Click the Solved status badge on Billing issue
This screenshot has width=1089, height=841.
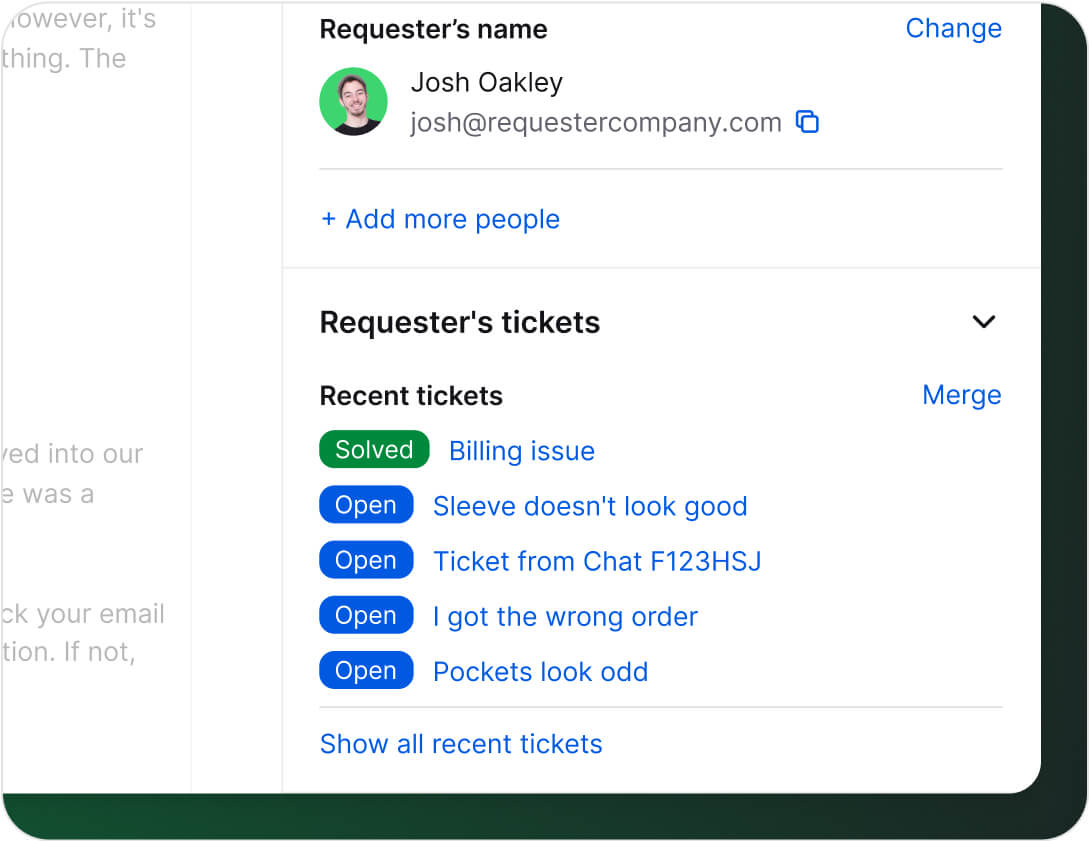[374, 449]
